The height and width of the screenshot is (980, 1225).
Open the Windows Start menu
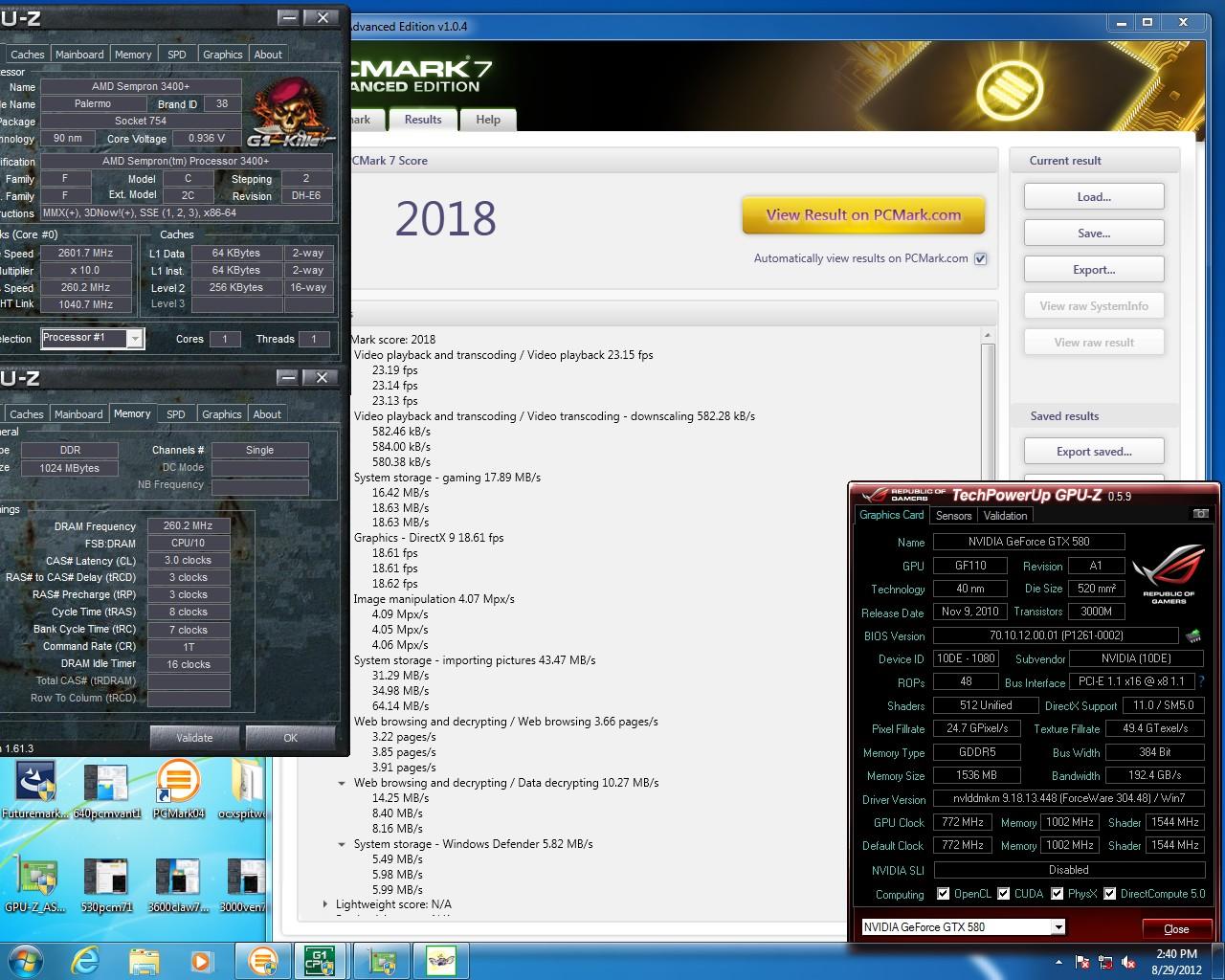click(x=25, y=960)
